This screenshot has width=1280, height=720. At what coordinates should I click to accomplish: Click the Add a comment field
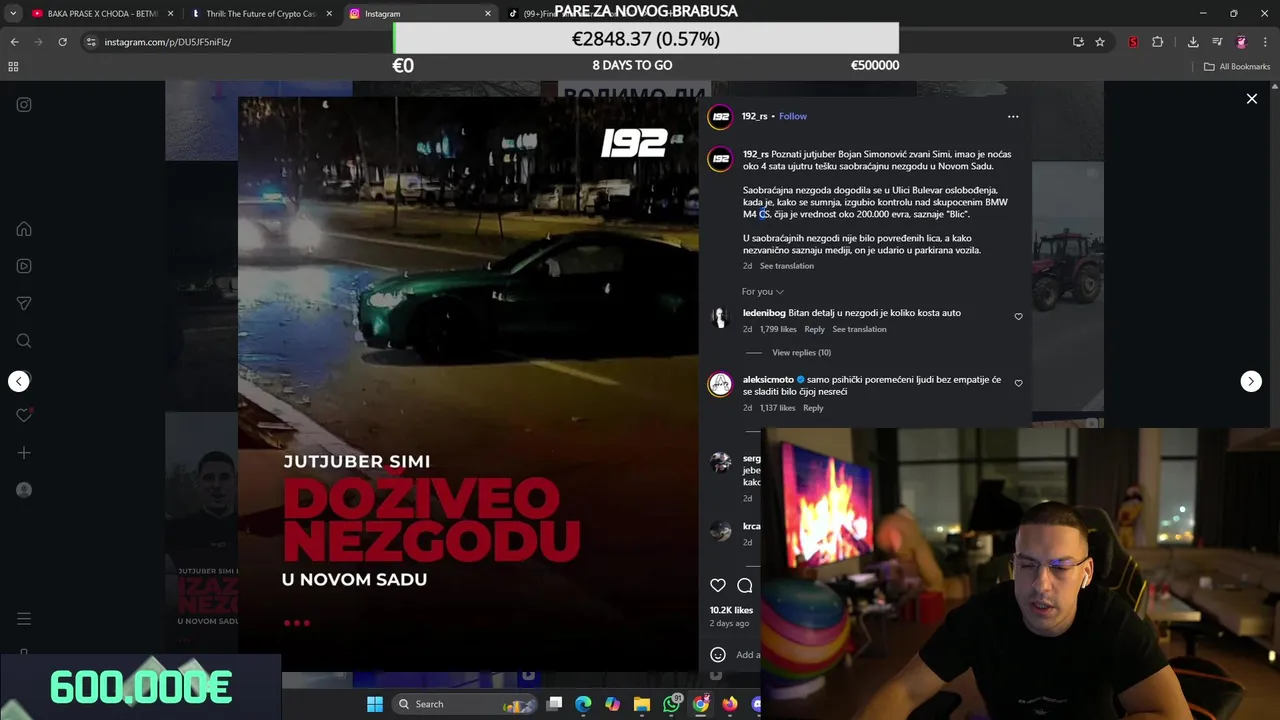pos(748,655)
